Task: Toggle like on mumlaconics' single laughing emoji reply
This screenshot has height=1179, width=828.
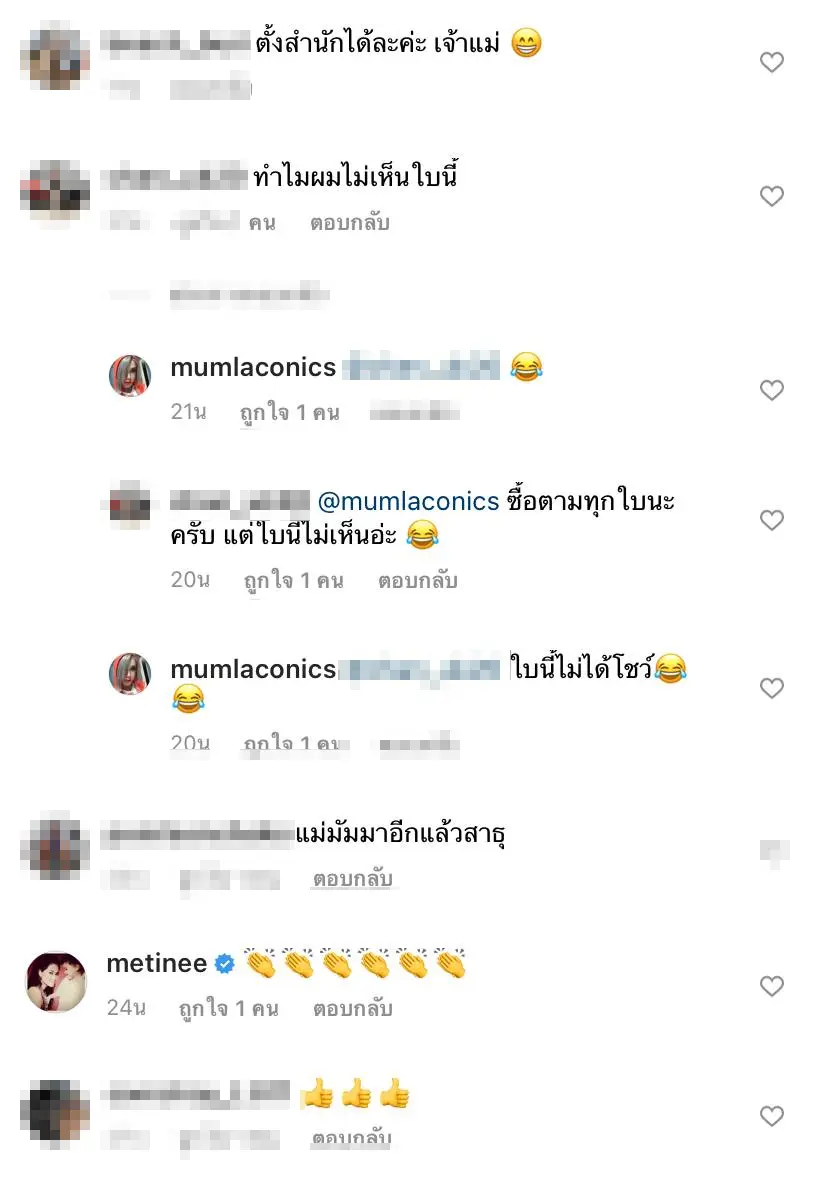Action: click(771, 390)
